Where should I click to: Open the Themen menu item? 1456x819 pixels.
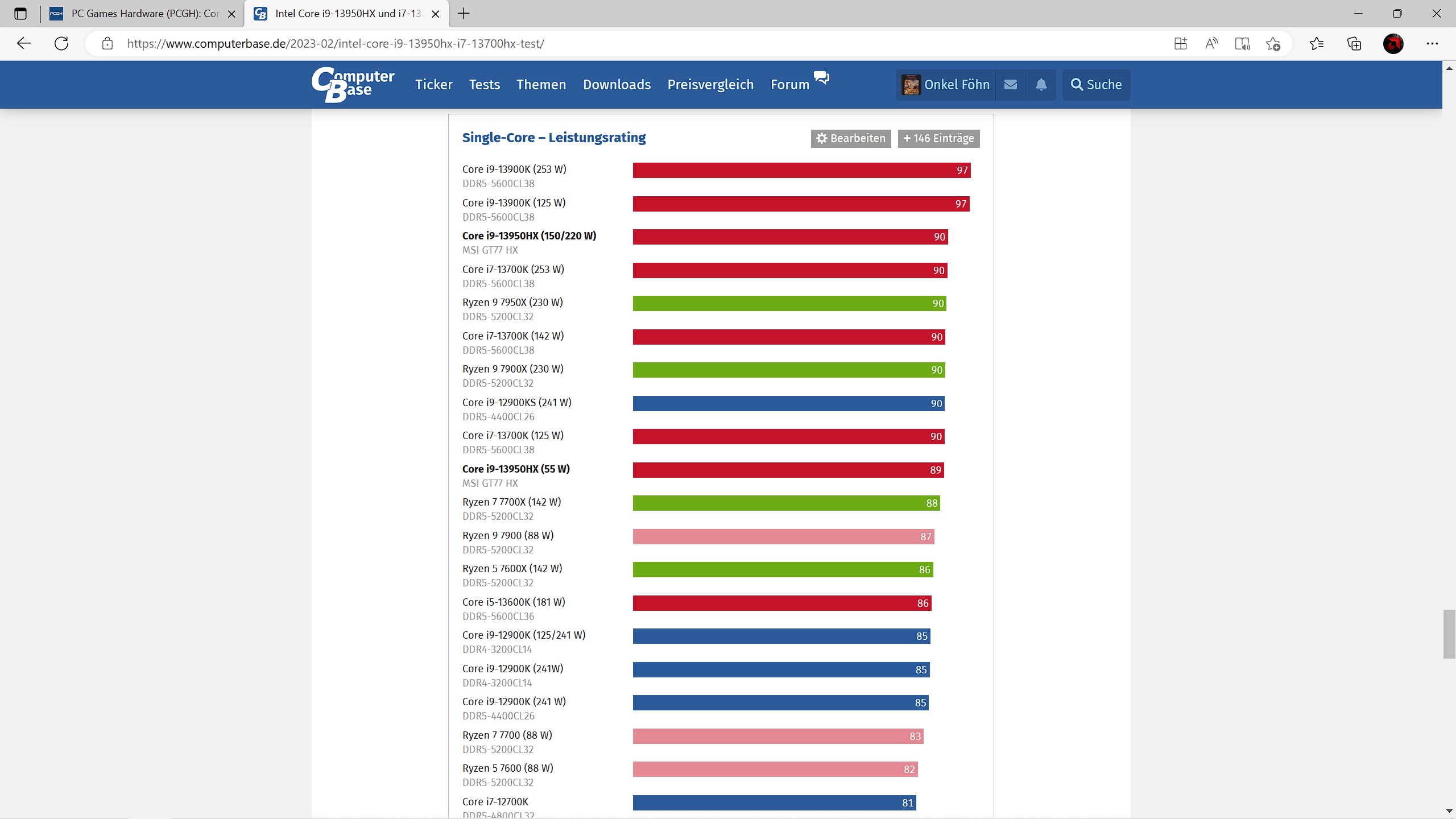point(541,85)
